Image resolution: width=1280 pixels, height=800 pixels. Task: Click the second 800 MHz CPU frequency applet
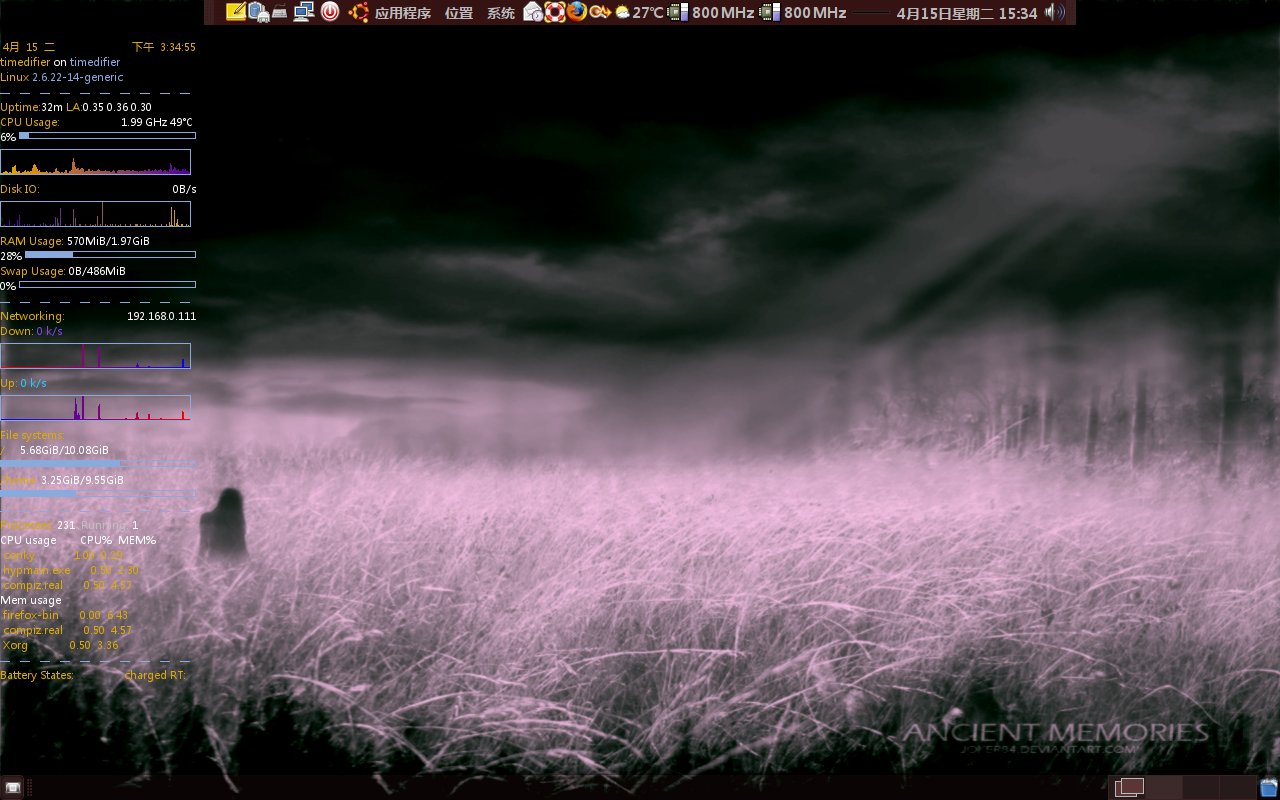[x=803, y=12]
